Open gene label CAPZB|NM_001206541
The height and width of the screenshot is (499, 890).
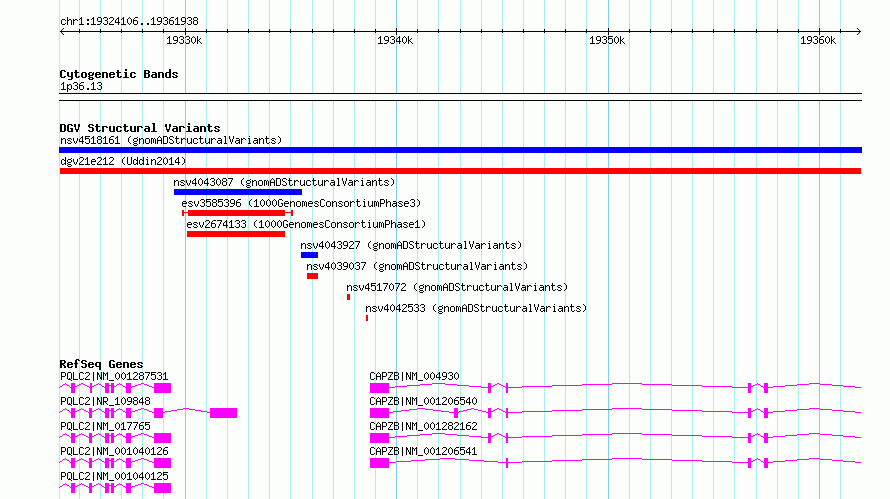tap(423, 451)
